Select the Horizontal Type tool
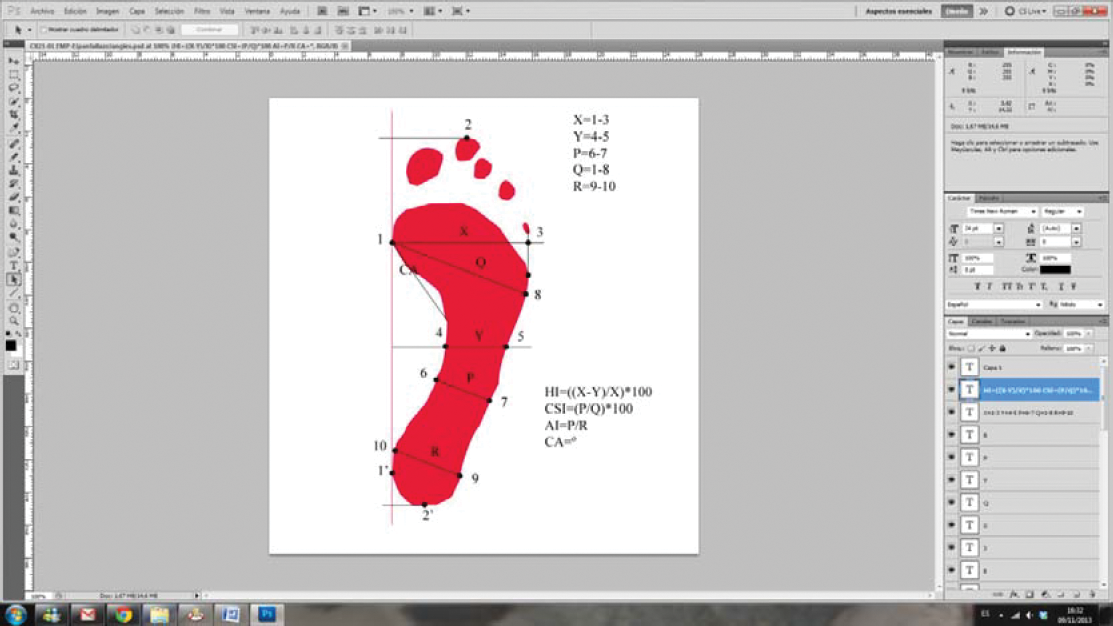 pyautogui.click(x=13, y=267)
